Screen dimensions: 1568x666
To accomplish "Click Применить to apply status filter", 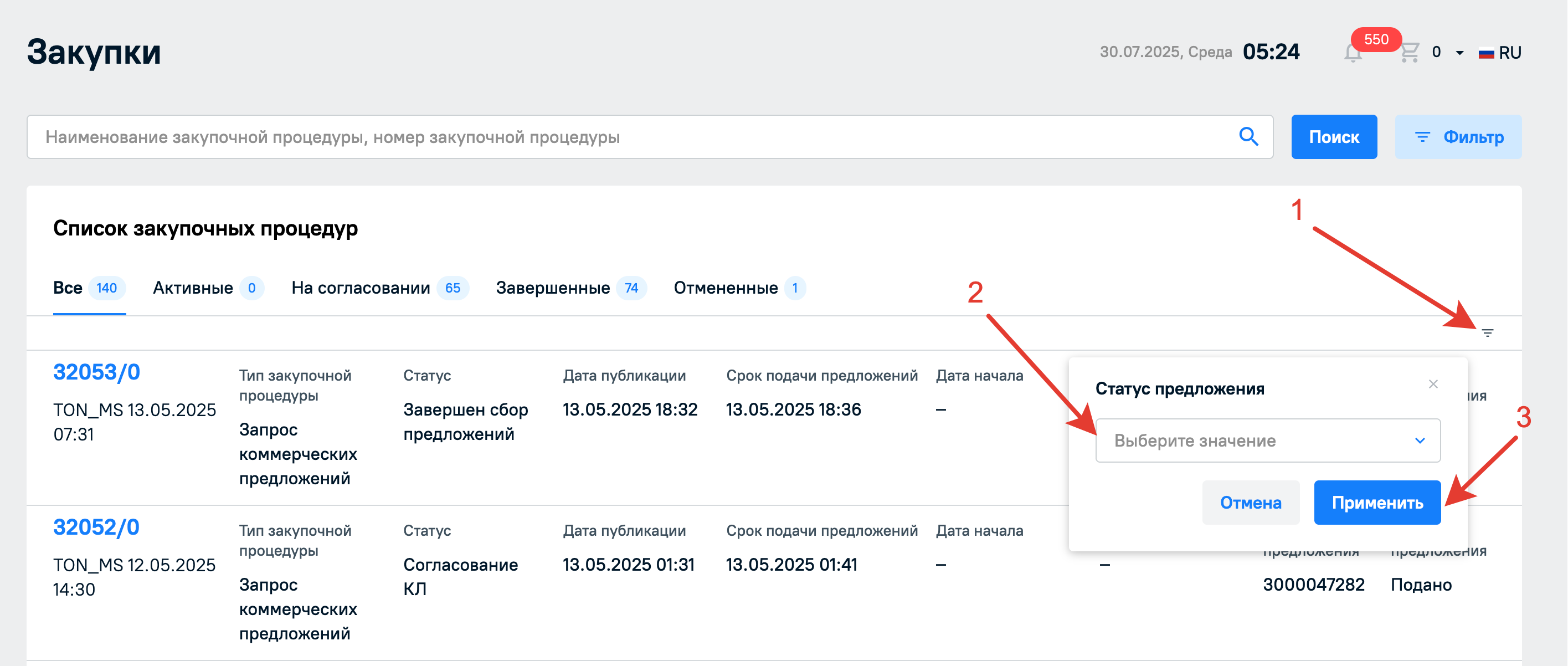I will pos(1377,502).
